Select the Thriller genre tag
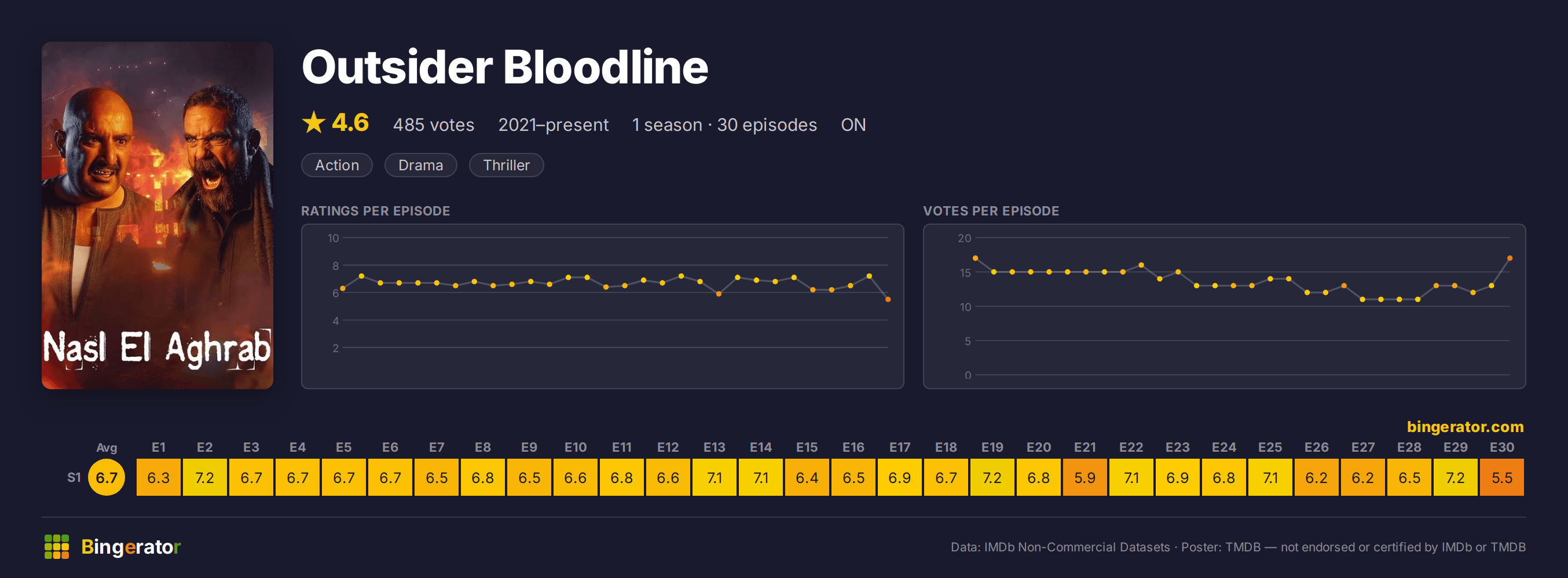Viewport: 1568px width, 578px height. point(506,165)
